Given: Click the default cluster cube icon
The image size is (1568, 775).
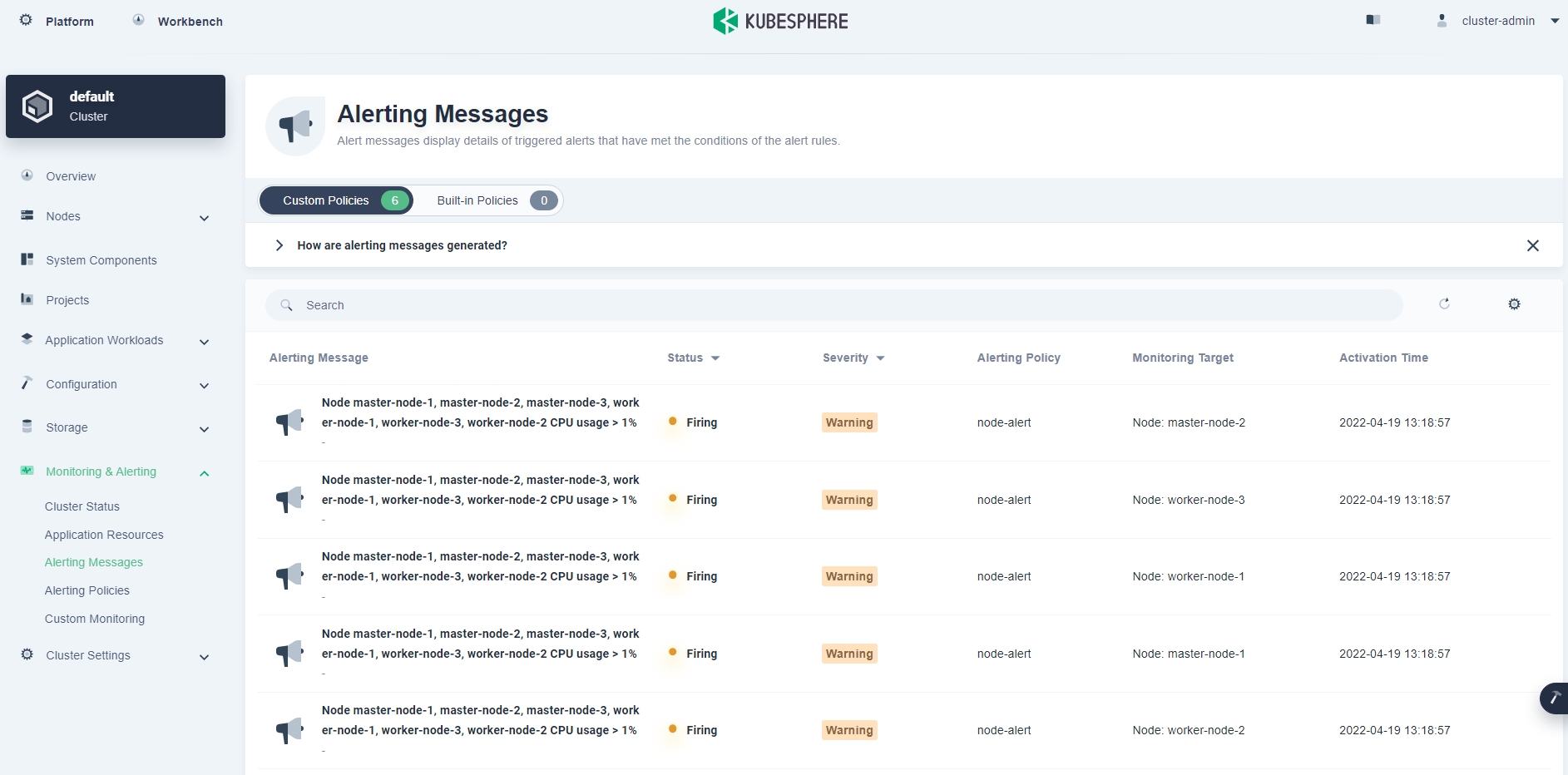Looking at the screenshot, I should click(37, 106).
